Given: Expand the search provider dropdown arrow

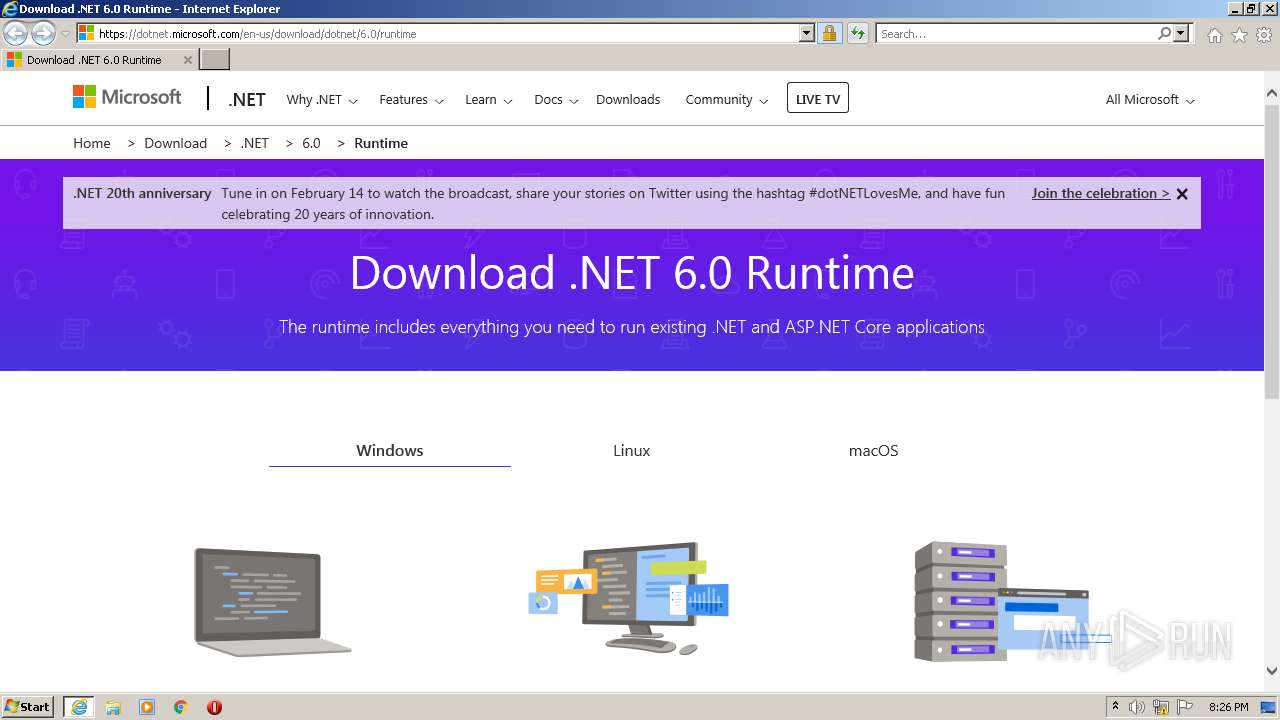Looking at the screenshot, I should point(1182,33).
